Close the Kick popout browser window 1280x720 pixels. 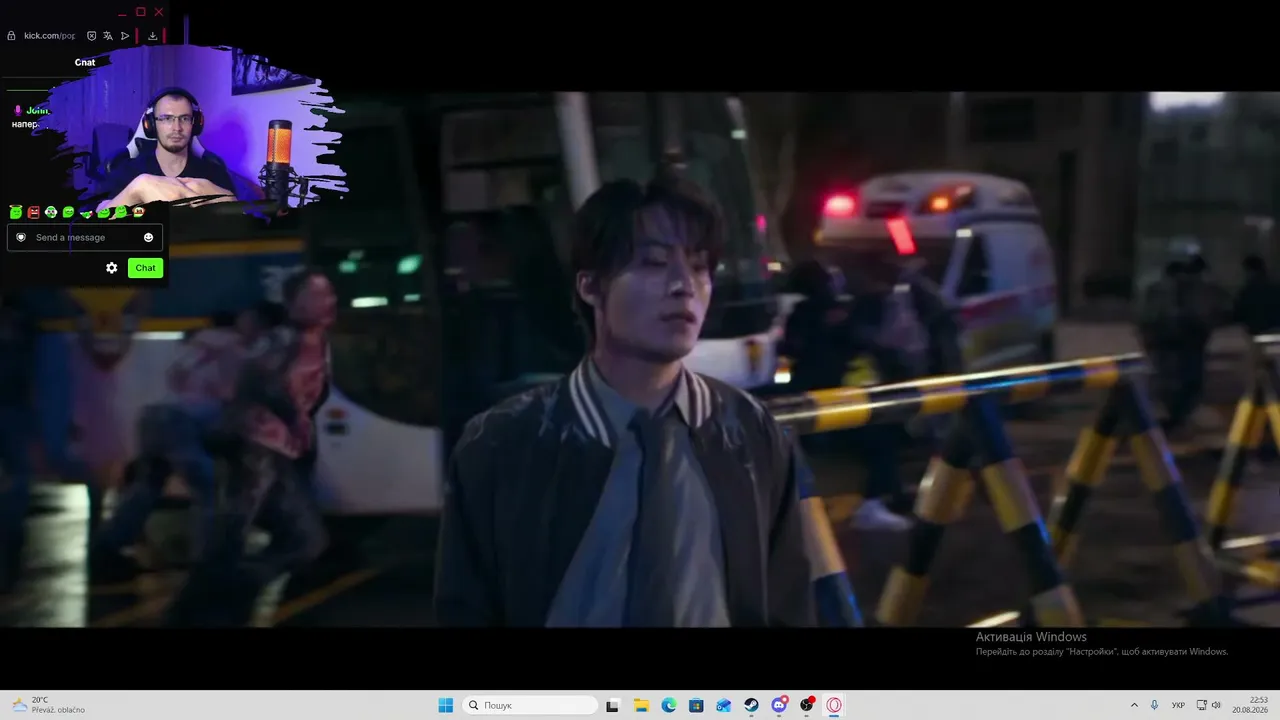tap(159, 12)
